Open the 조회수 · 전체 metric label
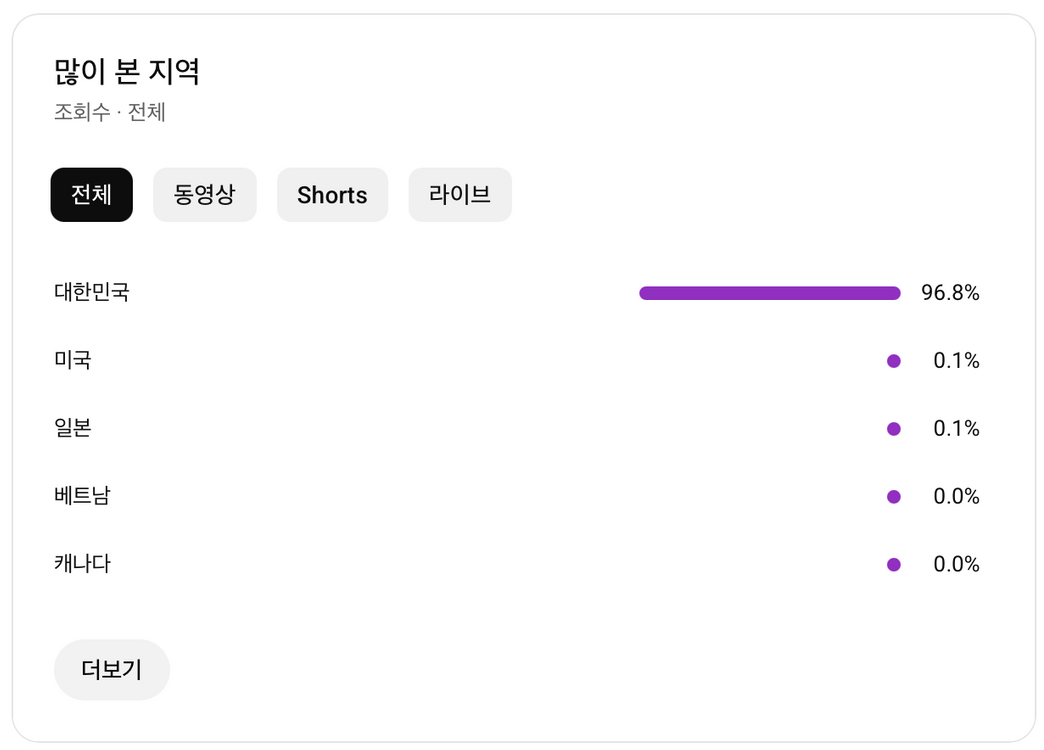 click(111, 113)
